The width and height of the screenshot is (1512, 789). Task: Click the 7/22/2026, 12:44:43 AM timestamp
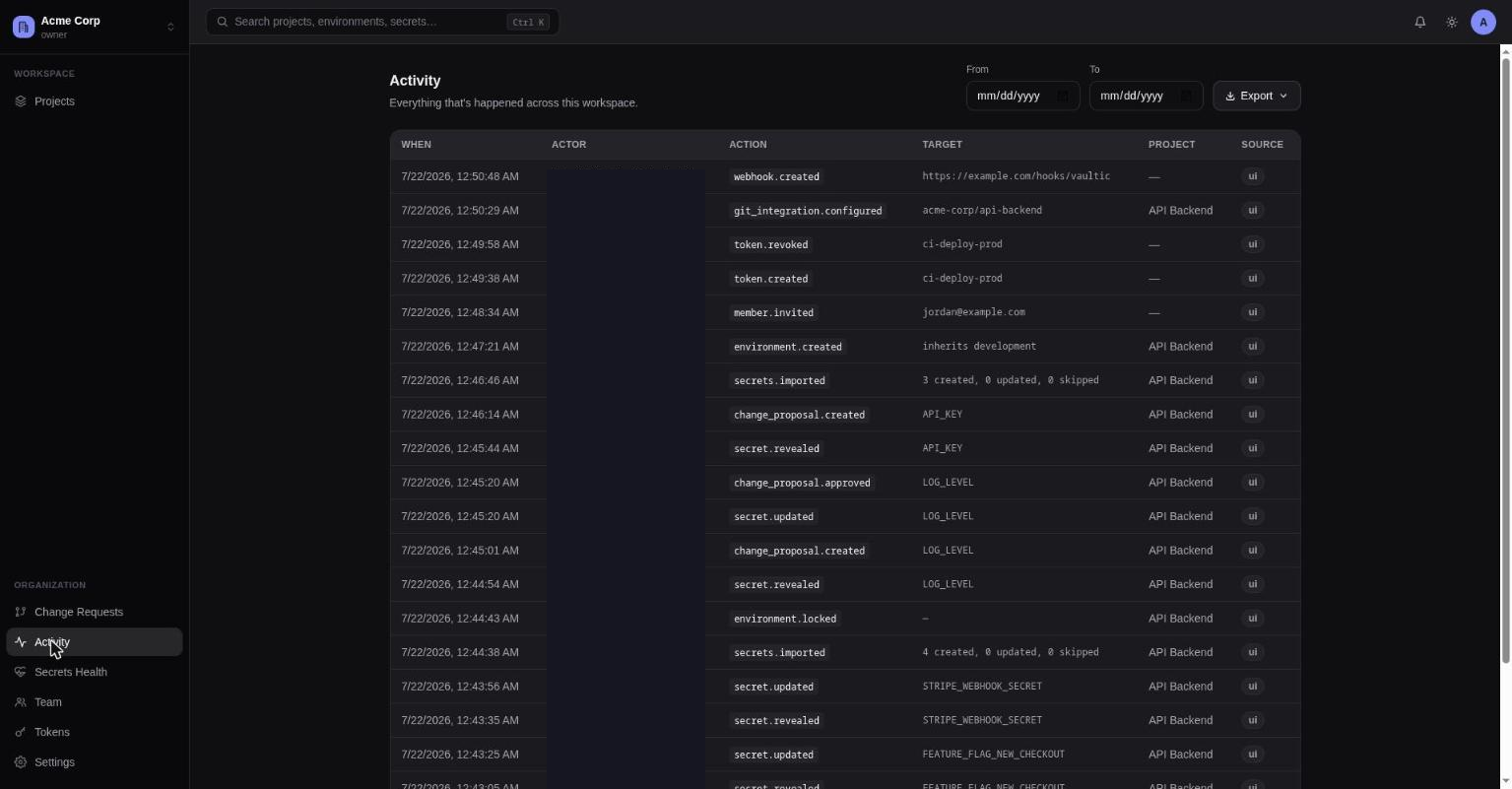(460, 619)
